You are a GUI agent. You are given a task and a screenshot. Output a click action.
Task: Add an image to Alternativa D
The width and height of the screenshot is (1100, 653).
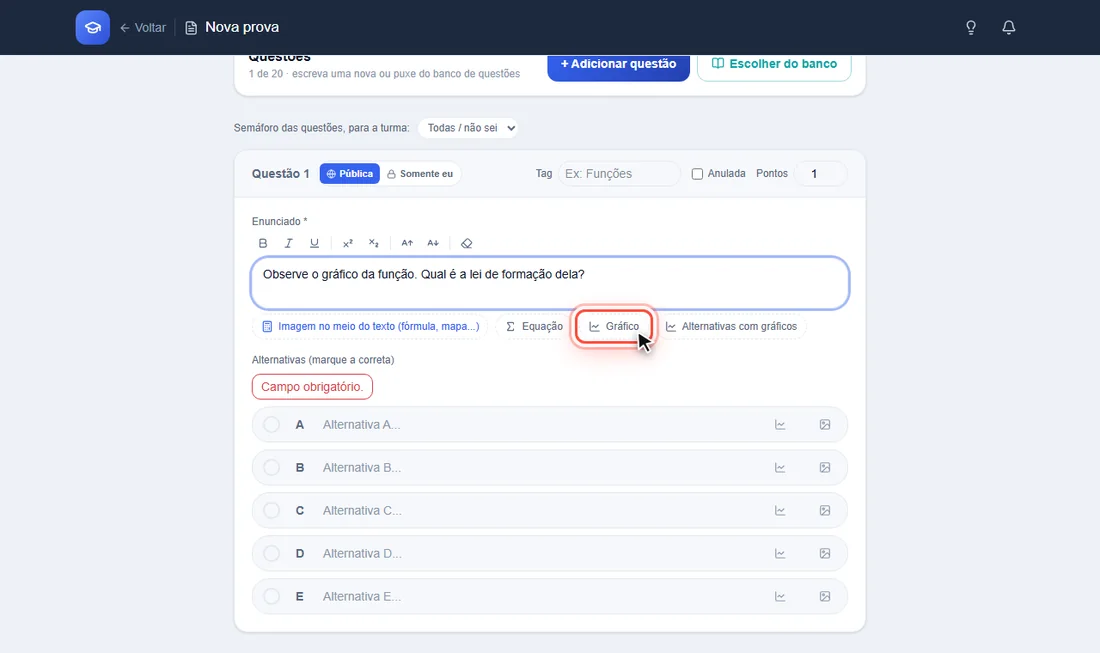[x=825, y=553]
